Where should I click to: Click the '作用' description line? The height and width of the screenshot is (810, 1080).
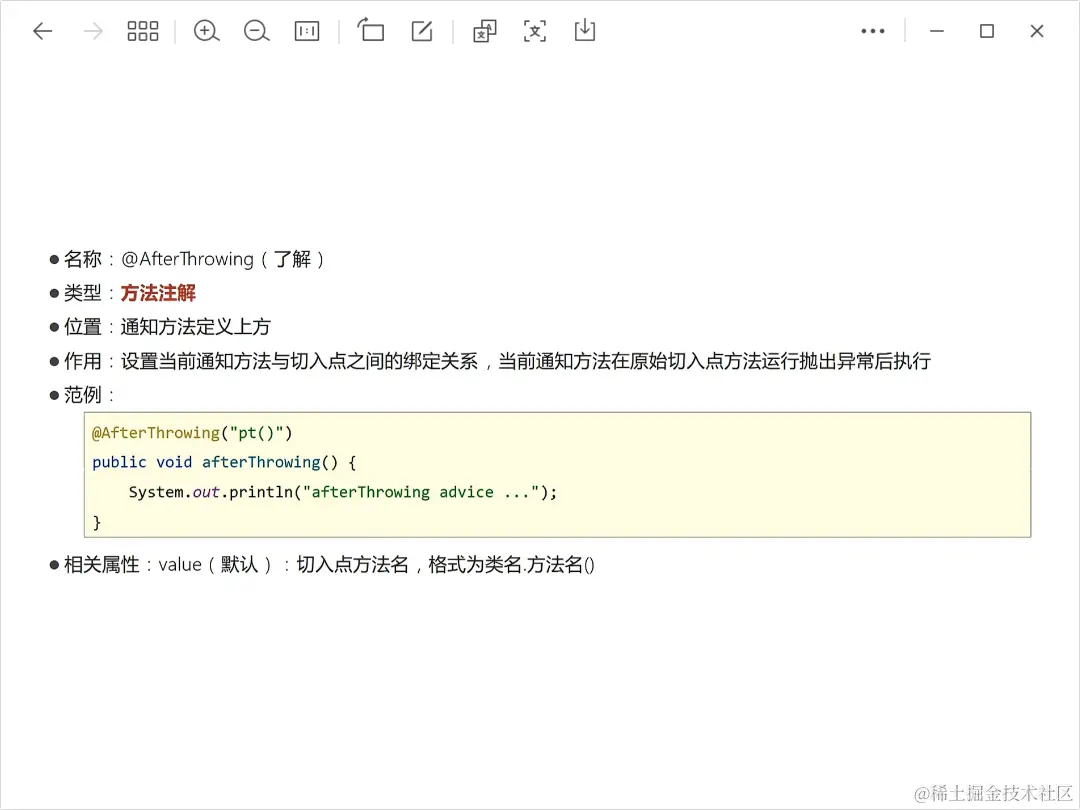point(497,361)
